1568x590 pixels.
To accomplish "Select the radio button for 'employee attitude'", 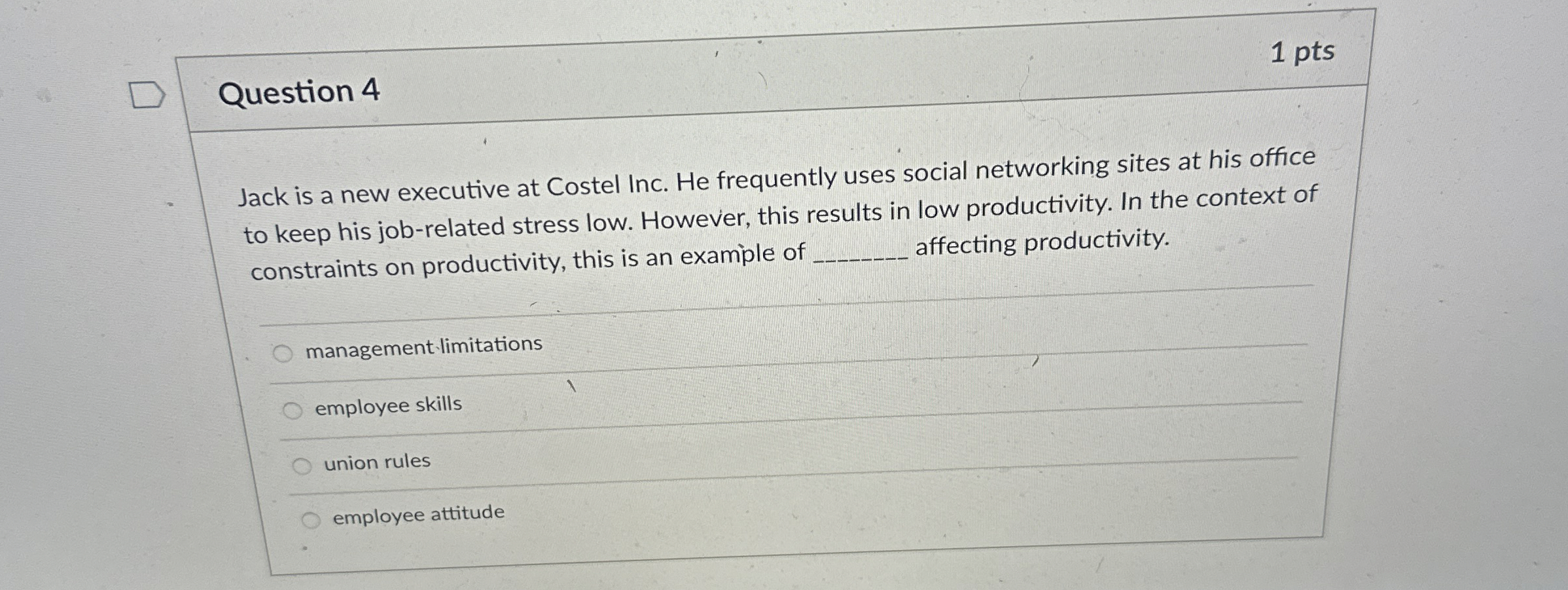I will click(312, 521).
